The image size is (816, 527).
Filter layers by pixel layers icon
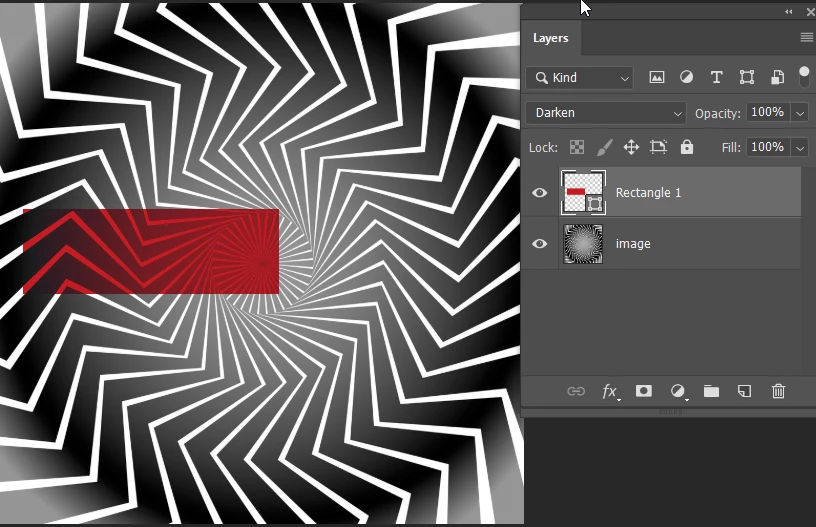click(x=657, y=78)
